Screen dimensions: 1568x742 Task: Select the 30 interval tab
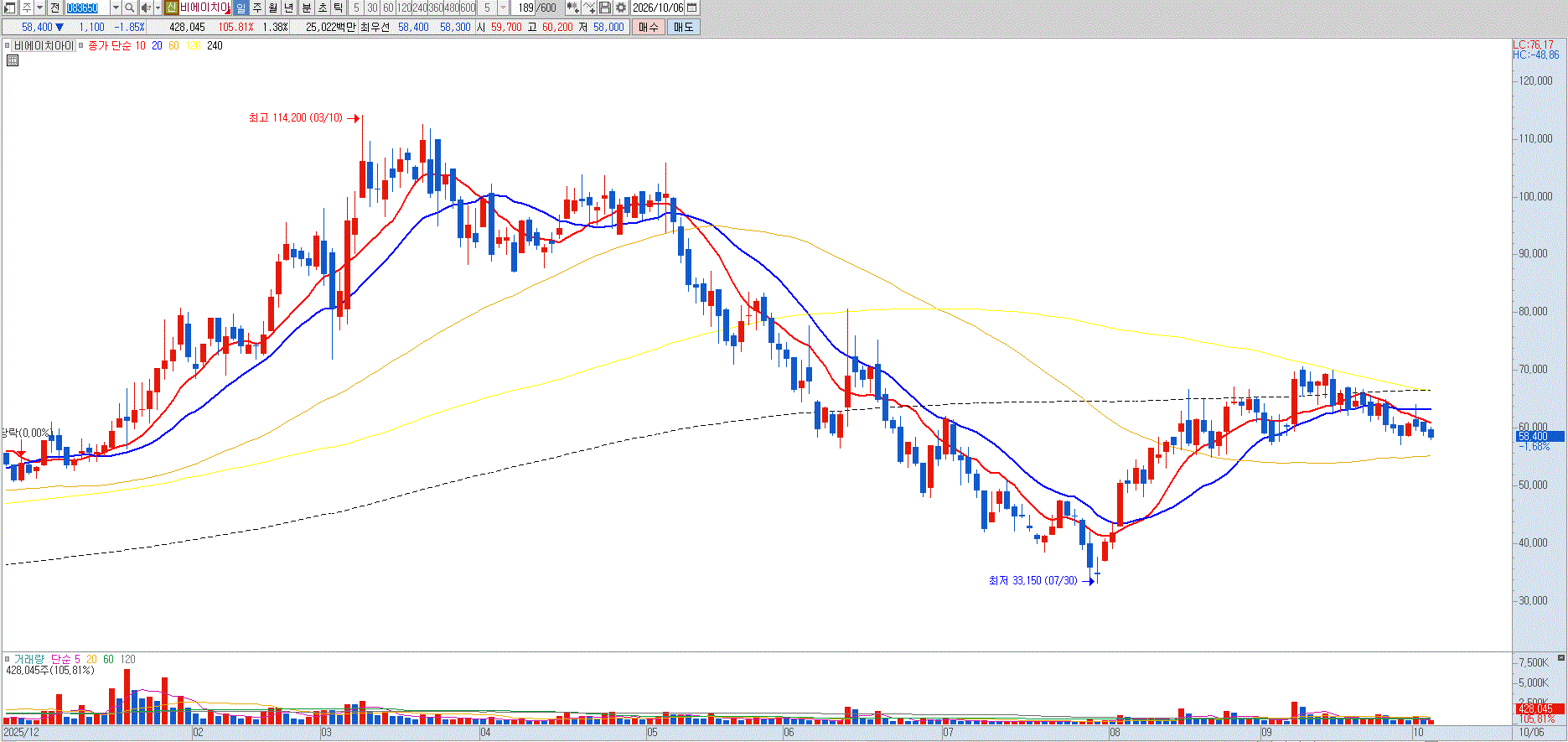[373, 8]
